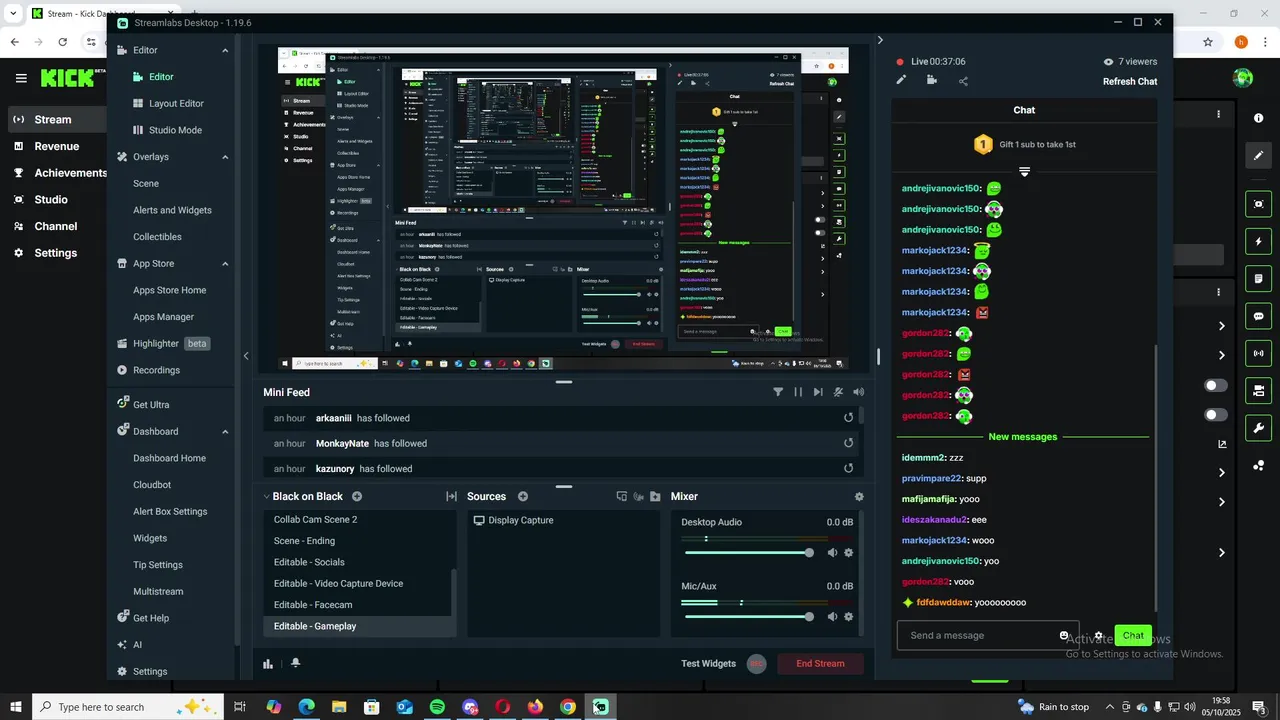Select the Display Capture source
This screenshot has width=1280, height=720.
coord(563,520)
